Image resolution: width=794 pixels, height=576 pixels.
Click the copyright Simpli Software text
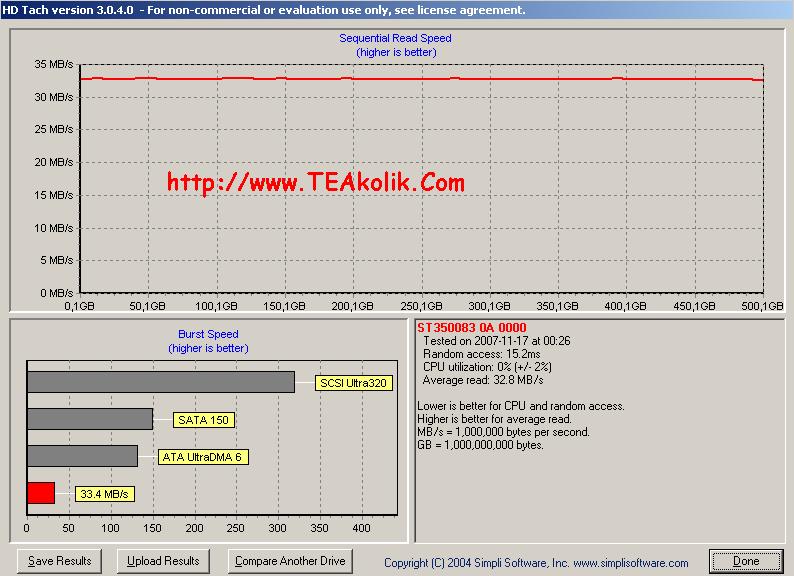point(536,563)
